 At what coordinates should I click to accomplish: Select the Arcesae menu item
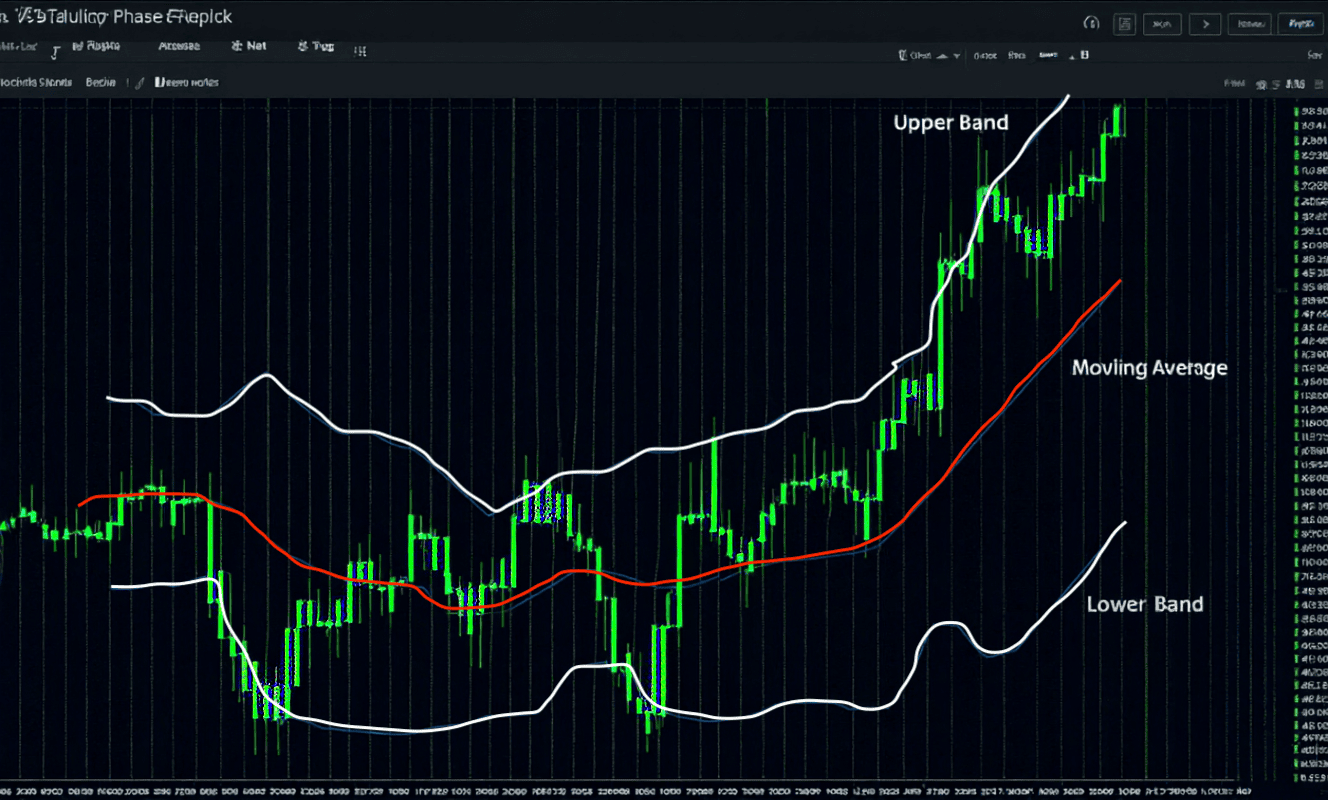point(179,46)
